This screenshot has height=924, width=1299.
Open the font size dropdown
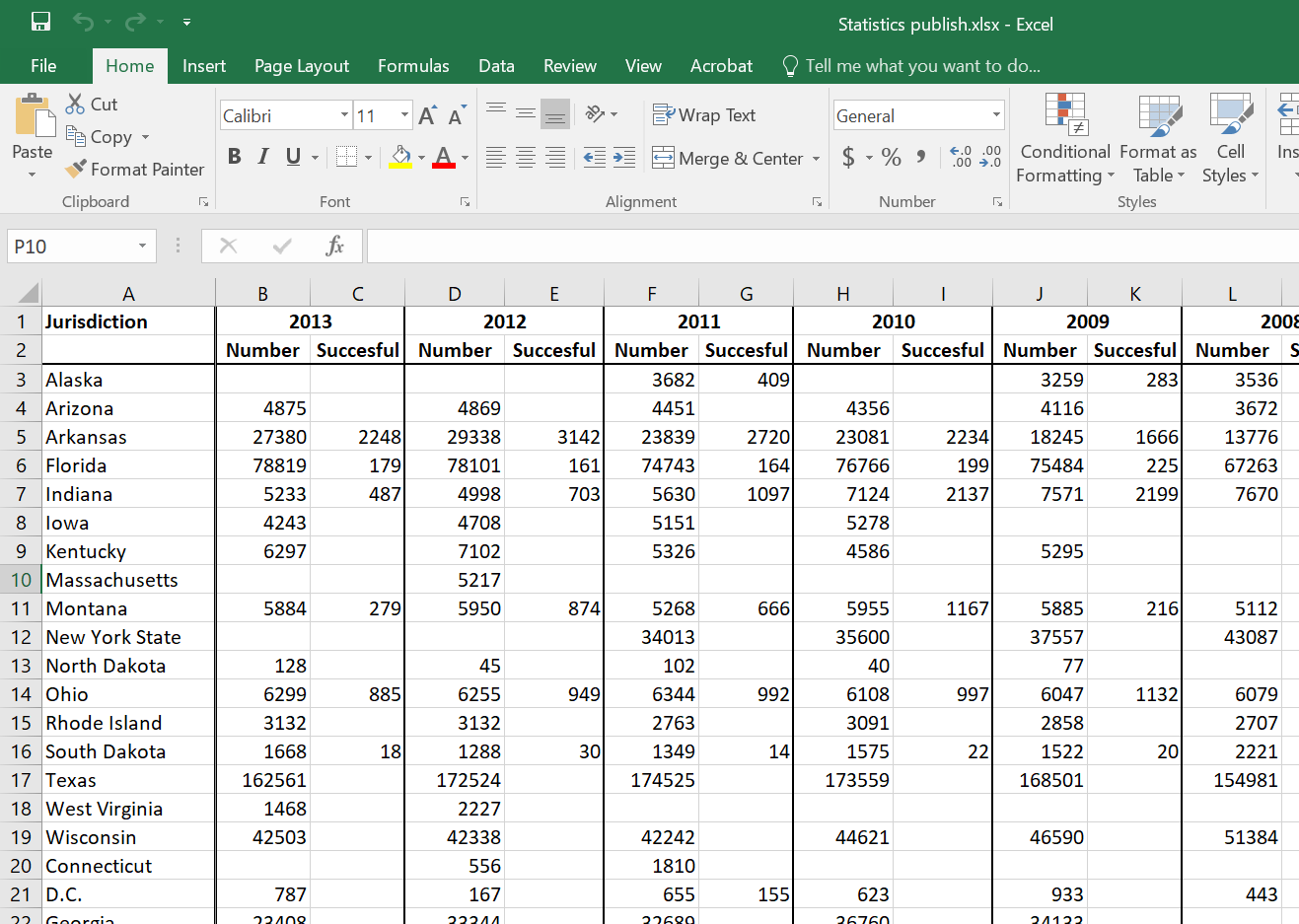pyautogui.click(x=403, y=115)
